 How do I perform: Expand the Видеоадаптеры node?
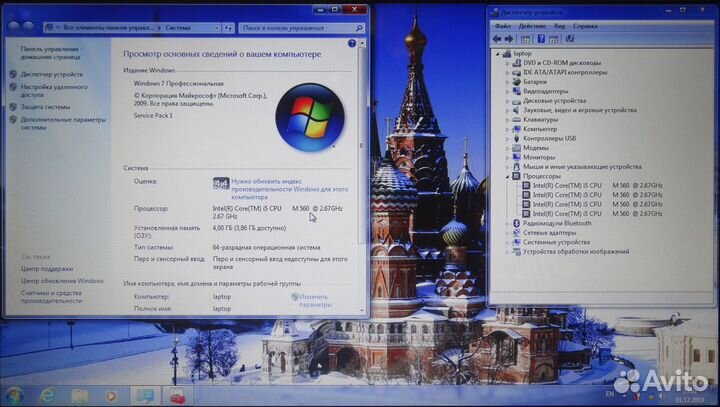click(x=507, y=91)
